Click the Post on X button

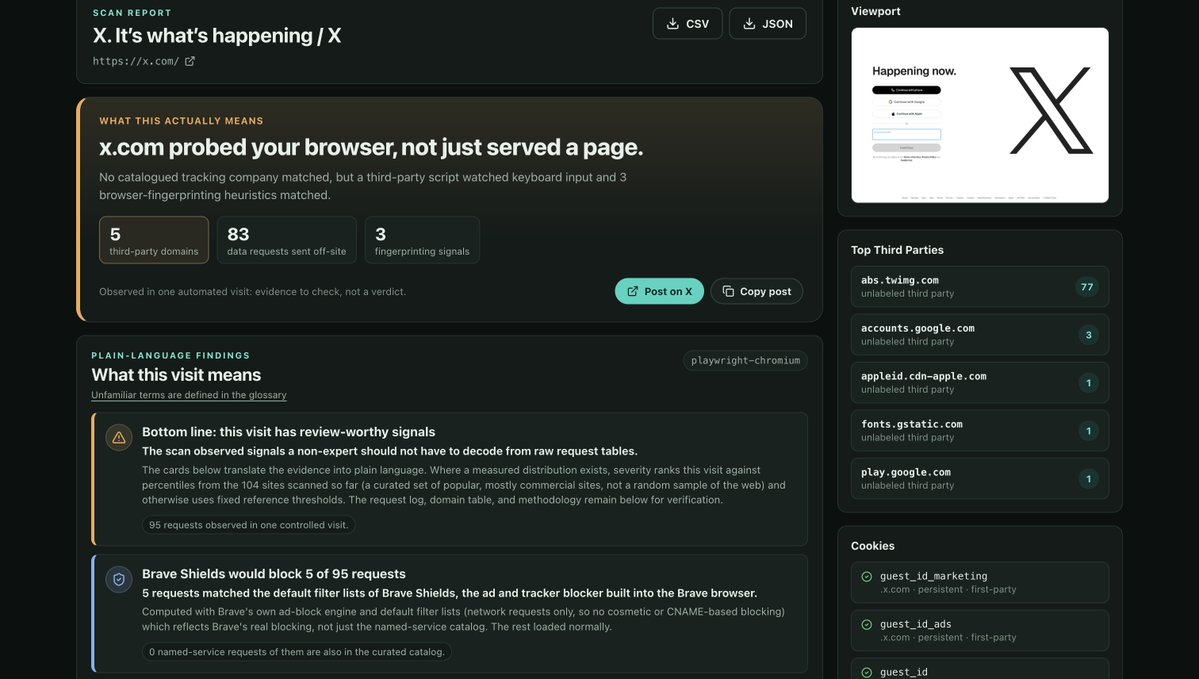point(659,291)
